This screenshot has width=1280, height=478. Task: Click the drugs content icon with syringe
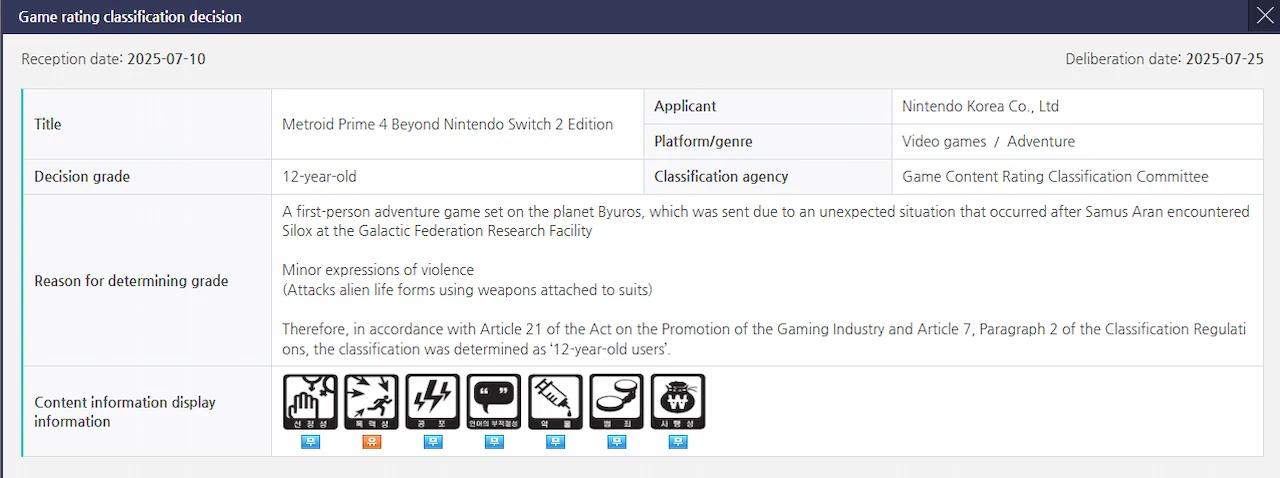[555, 402]
